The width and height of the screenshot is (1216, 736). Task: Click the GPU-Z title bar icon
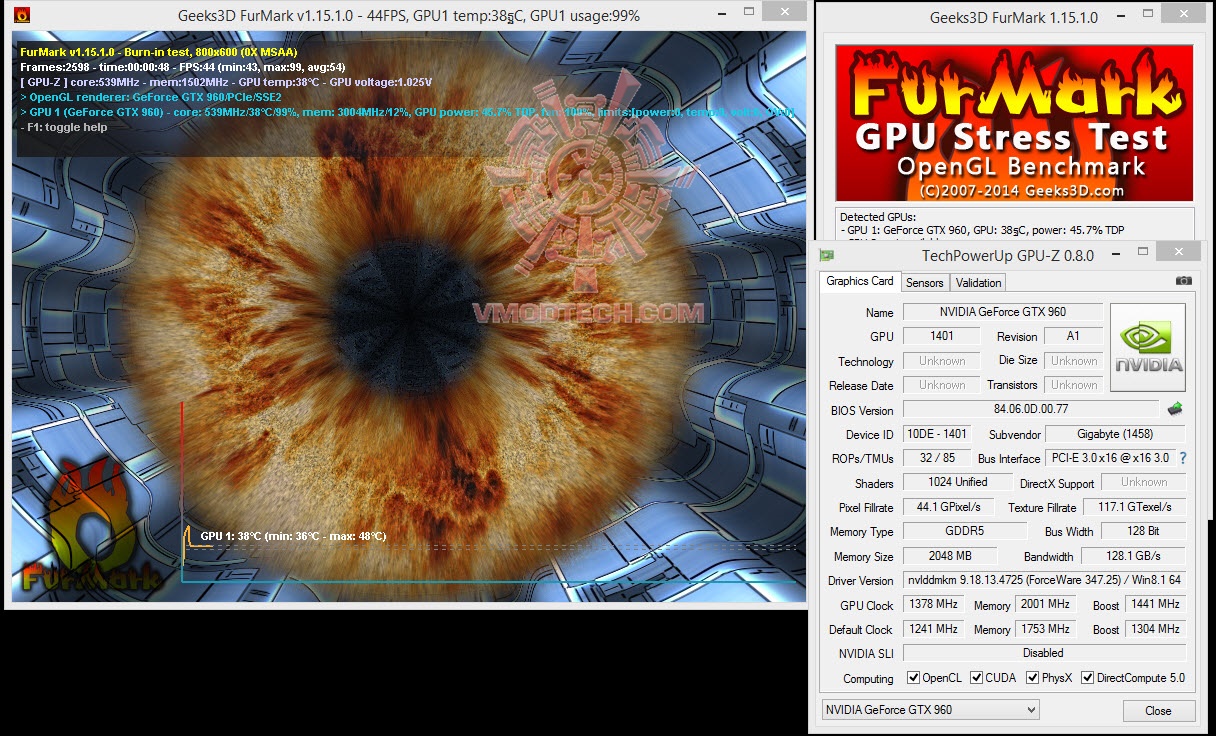click(826, 255)
